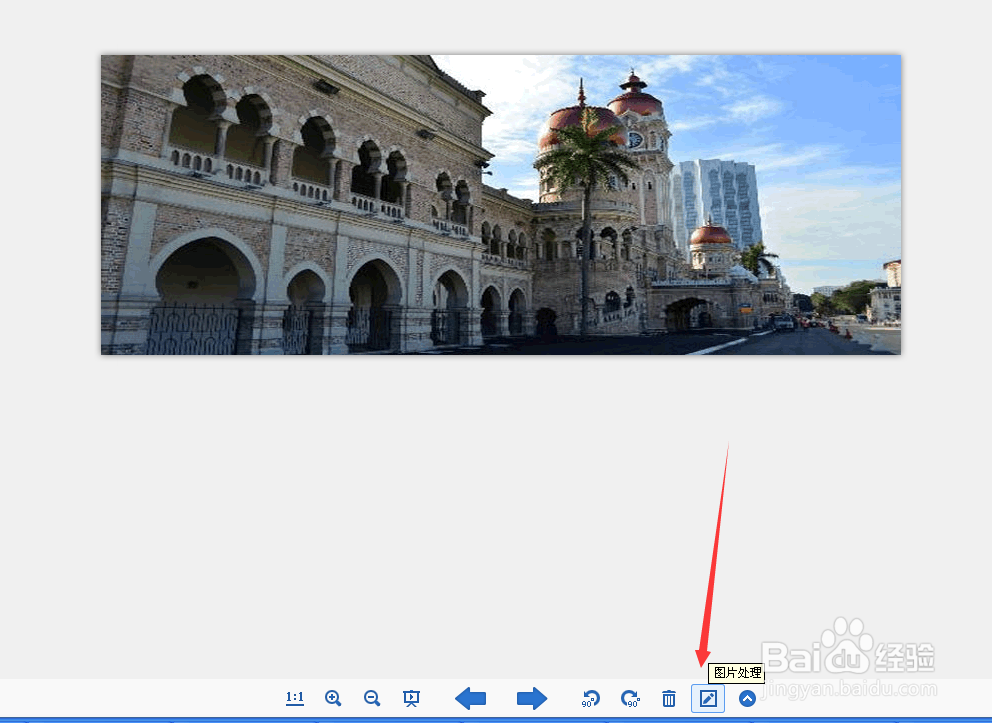Advance to next image with blue right arrow
Screen dimensions: 992x723
pos(531,699)
